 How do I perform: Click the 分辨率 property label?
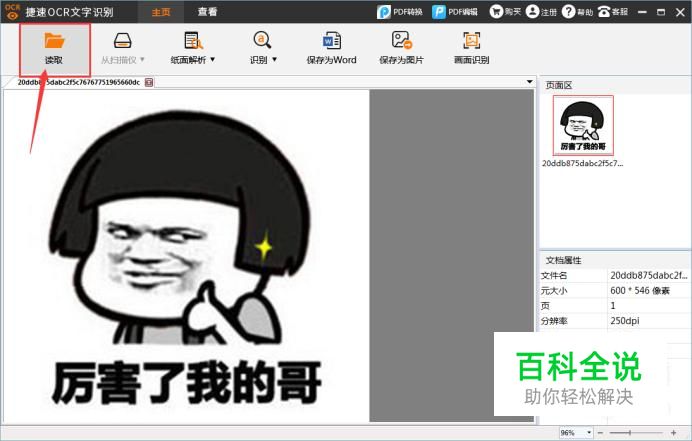click(554, 321)
